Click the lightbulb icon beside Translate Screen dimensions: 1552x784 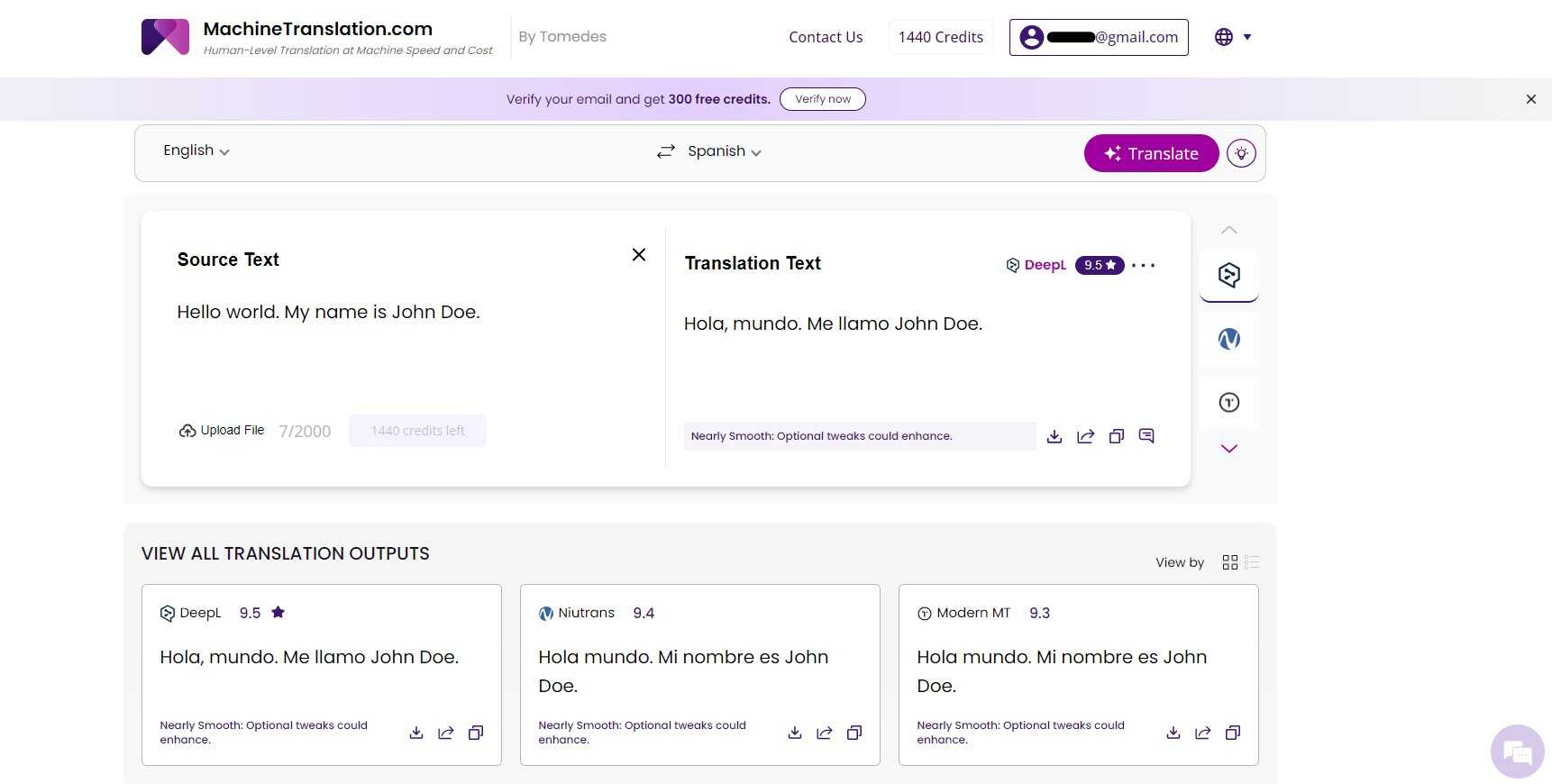coord(1241,153)
